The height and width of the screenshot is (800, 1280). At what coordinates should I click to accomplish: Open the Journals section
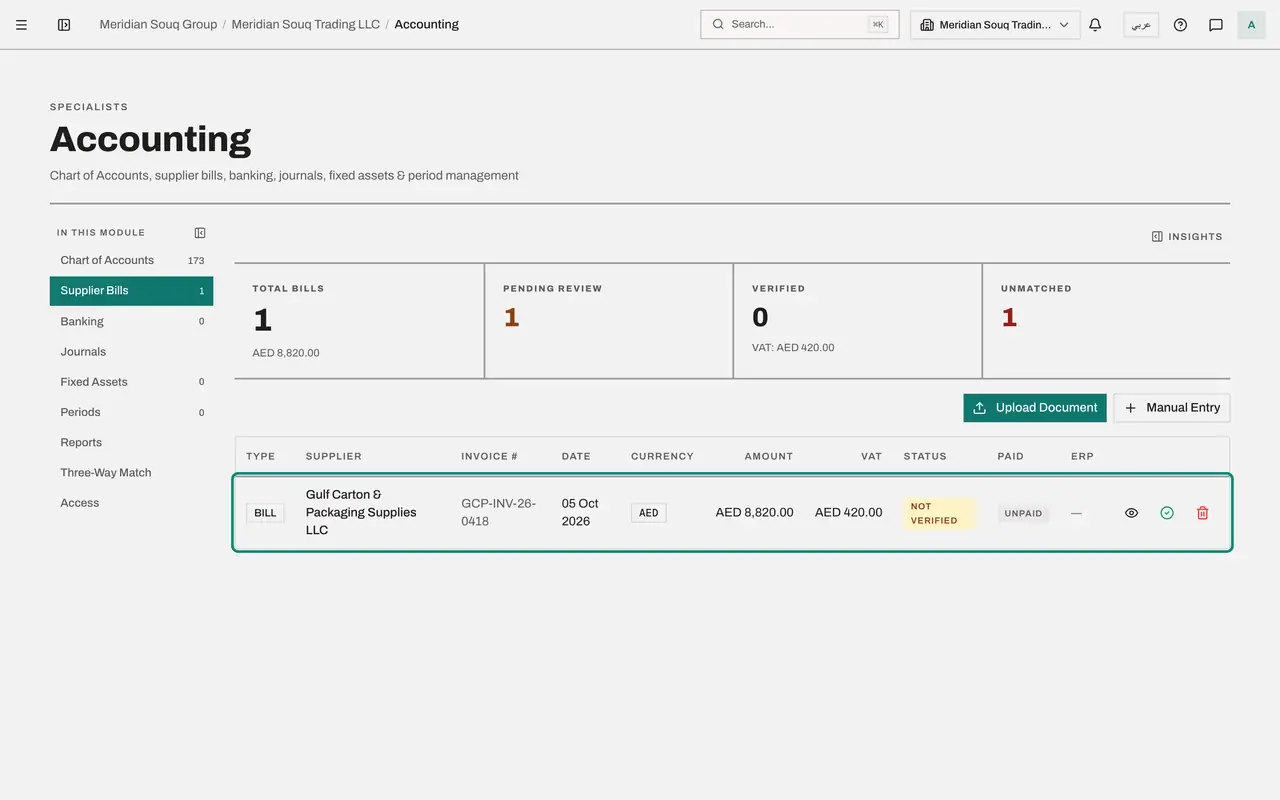(131, 352)
